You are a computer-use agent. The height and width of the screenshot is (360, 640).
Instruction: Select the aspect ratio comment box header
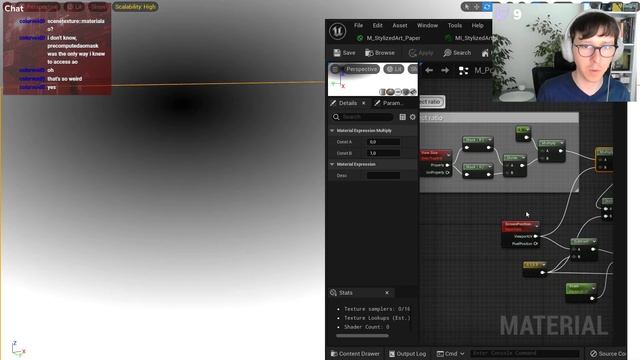pyautogui.click(x=499, y=118)
